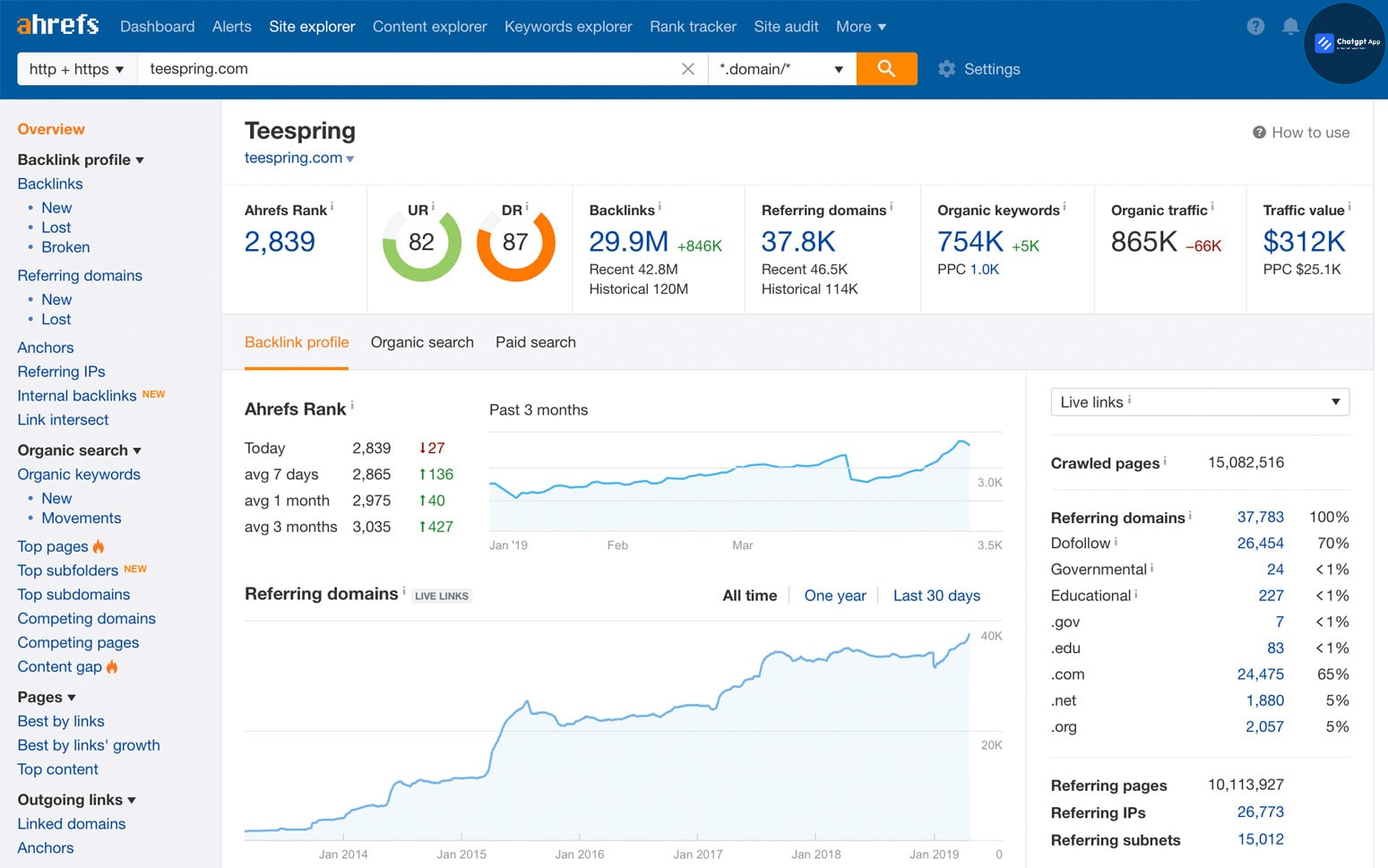Select Last 30 days range for Referring domains
Viewport: 1388px width, 868px height.
[x=936, y=596]
